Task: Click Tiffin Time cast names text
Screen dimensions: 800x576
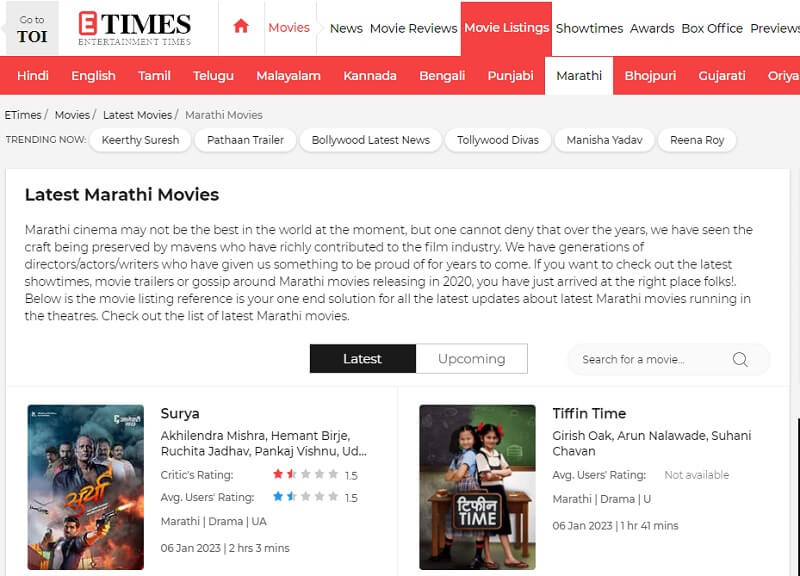Action: (x=652, y=443)
